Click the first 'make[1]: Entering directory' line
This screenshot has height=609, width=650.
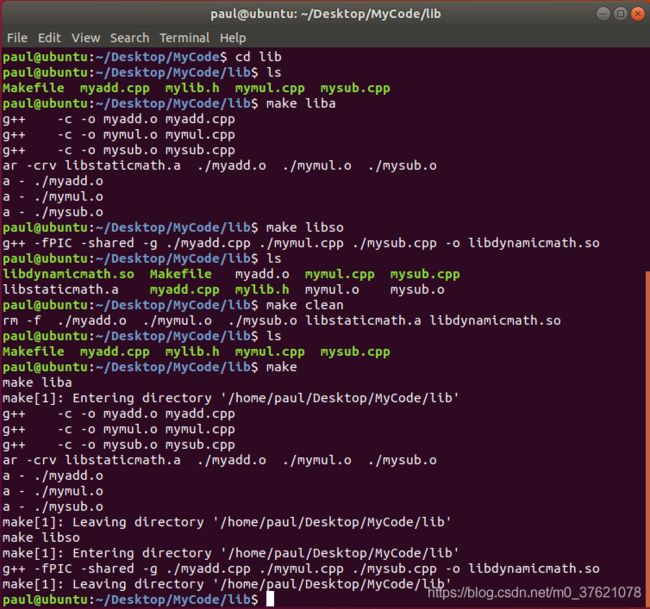point(230,398)
